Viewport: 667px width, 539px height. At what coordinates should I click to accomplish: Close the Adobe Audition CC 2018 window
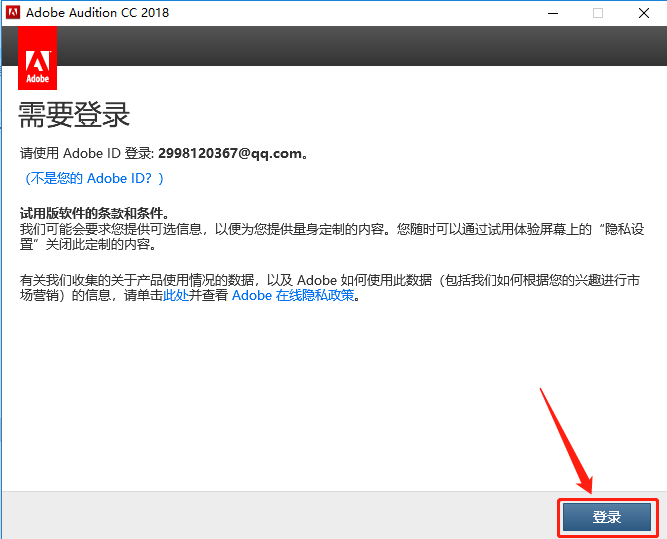pos(644,13)
